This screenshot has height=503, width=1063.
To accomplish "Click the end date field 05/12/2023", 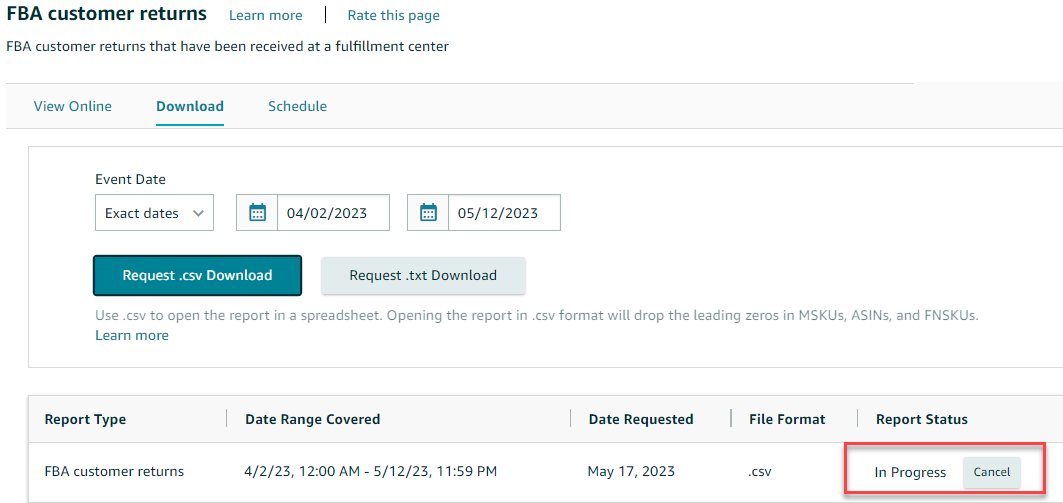I will pyautogui.click(x=504, y=213).
